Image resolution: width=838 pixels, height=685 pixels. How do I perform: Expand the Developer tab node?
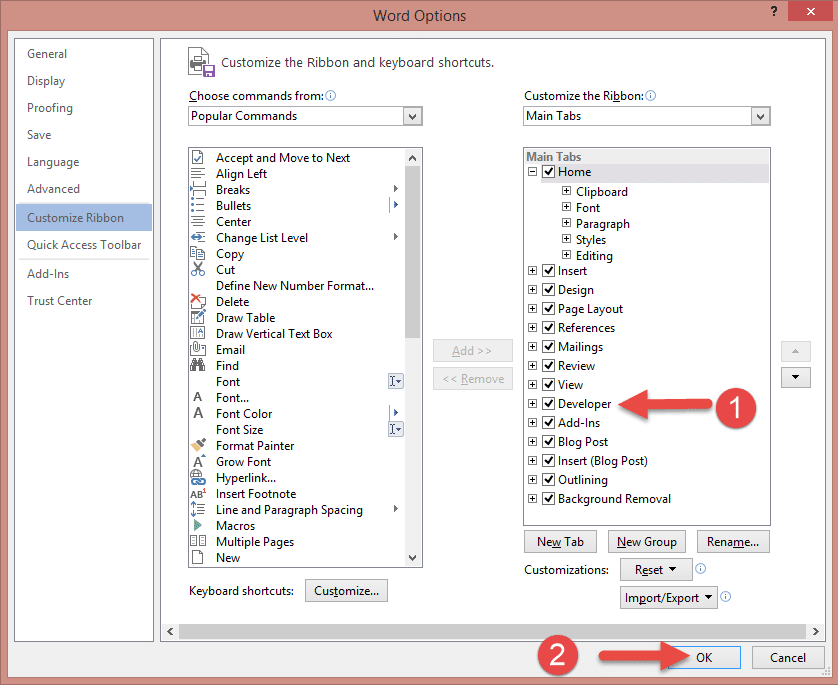[x=532, y=403]
